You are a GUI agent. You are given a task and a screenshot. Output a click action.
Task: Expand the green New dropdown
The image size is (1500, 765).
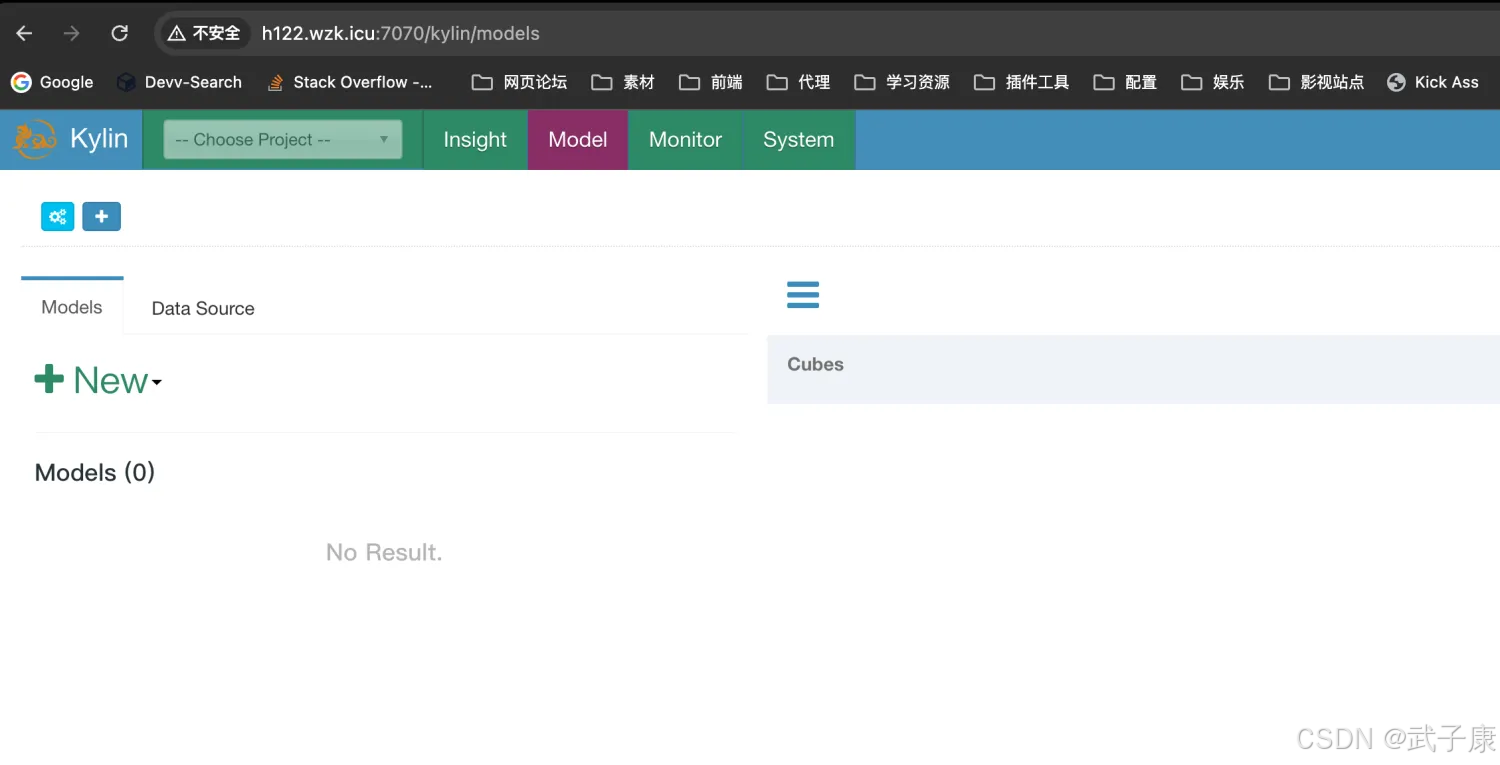[x=98, y=380]
